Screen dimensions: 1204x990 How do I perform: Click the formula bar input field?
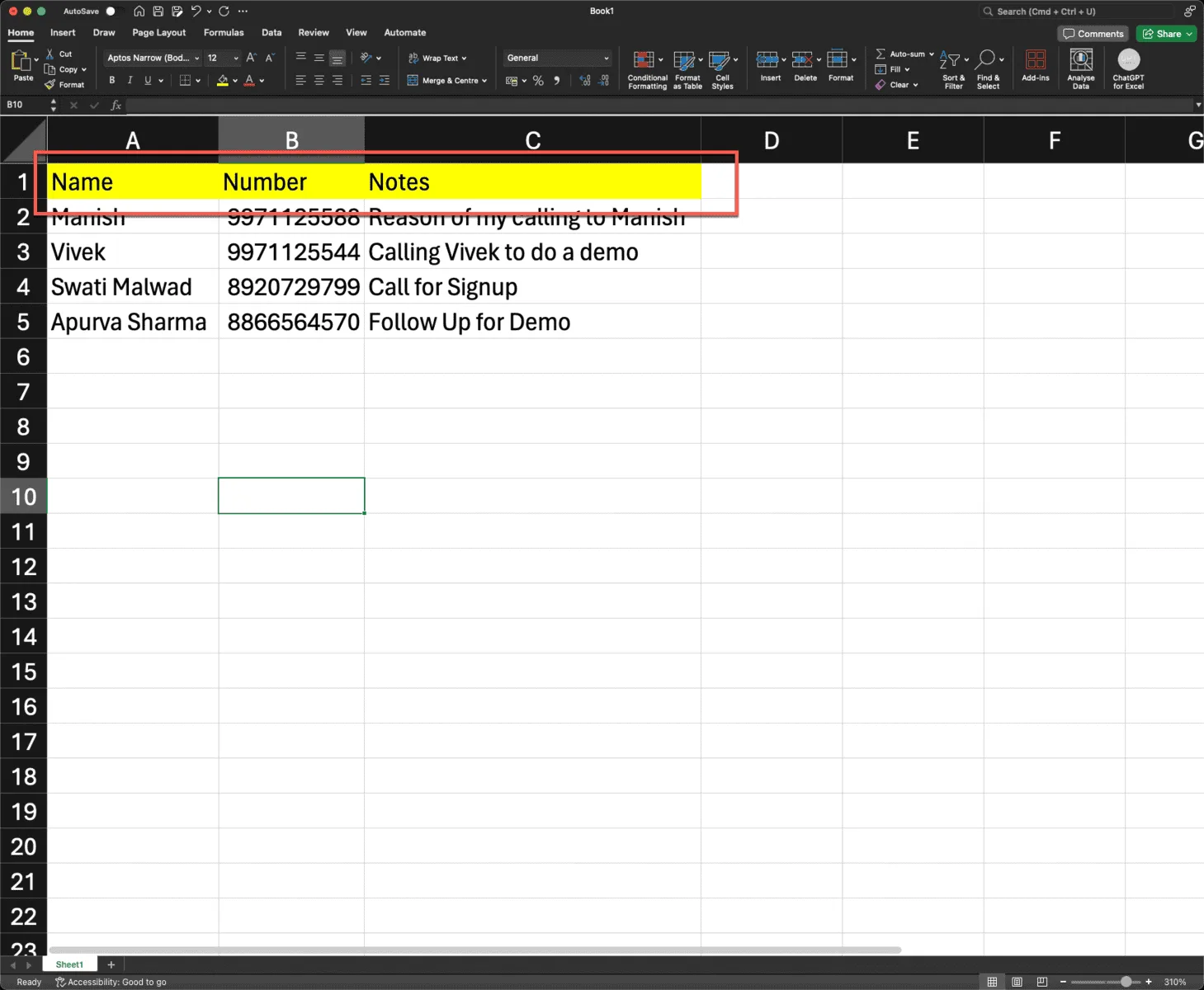(x=659, y=105)
